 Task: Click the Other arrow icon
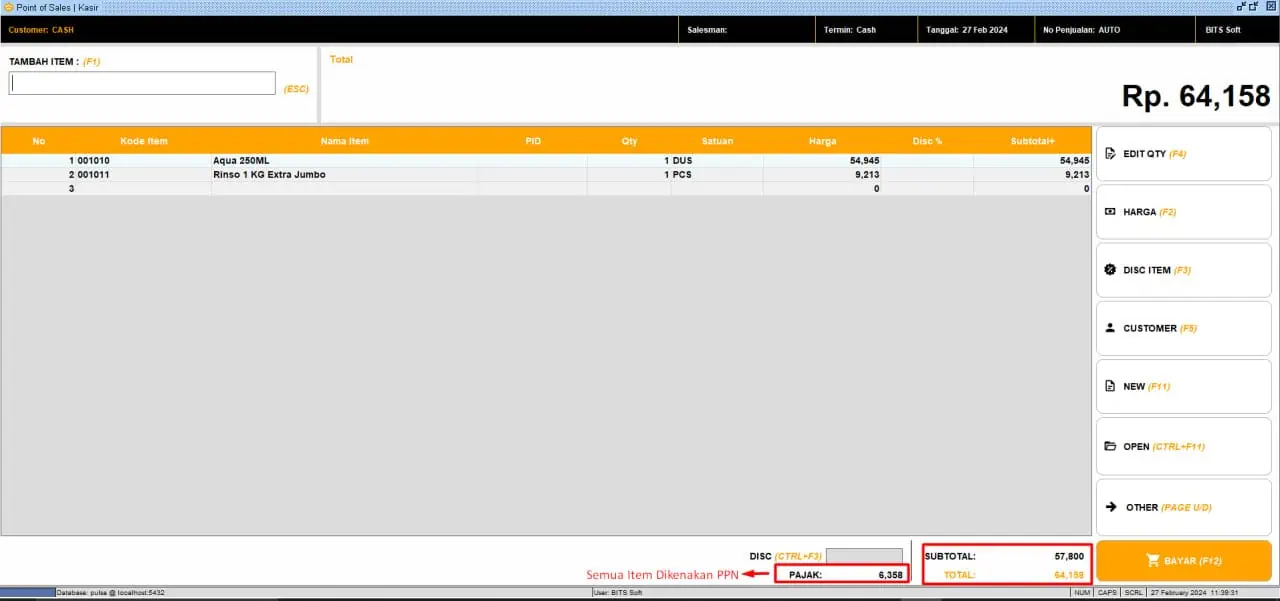point(1110,507)
